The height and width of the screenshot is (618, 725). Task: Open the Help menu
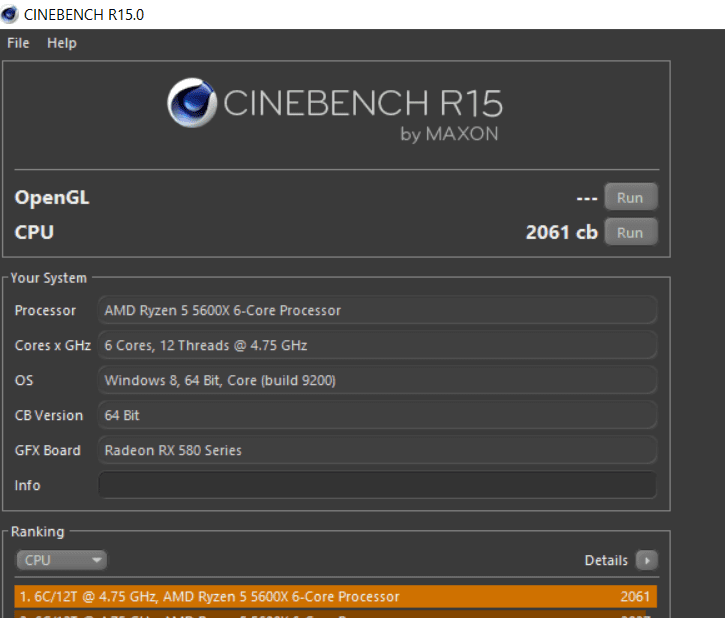[61, 43]
